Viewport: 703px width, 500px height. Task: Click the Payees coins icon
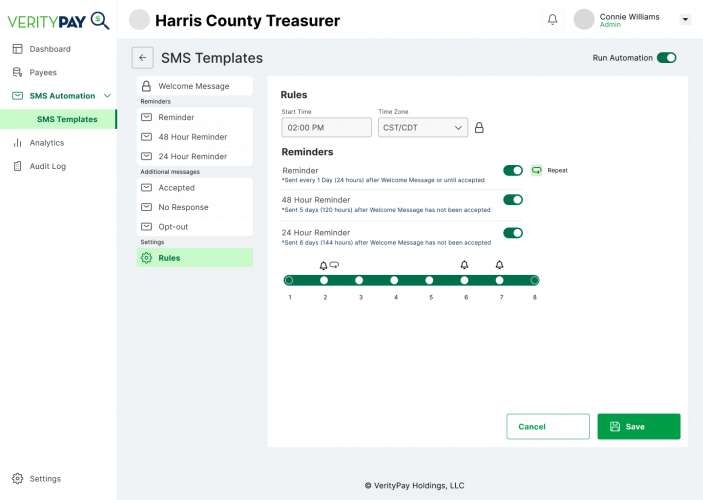17,72
